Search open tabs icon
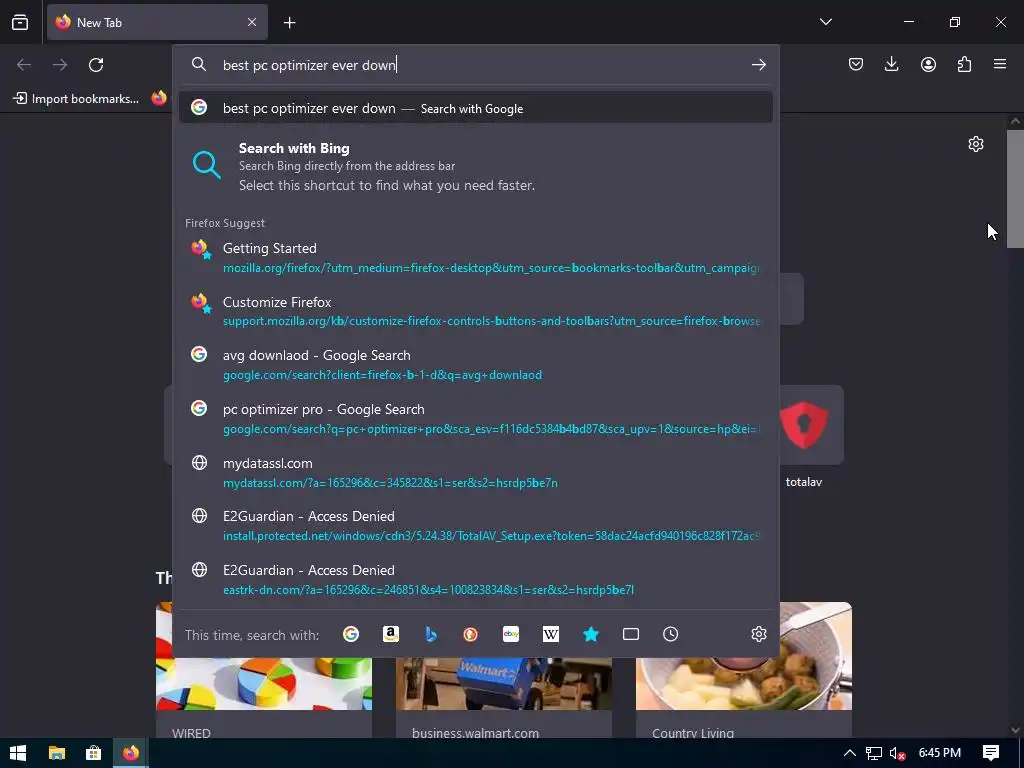Screen dimensions: 1024x768 pyautogui.click(x=631, y=634)
